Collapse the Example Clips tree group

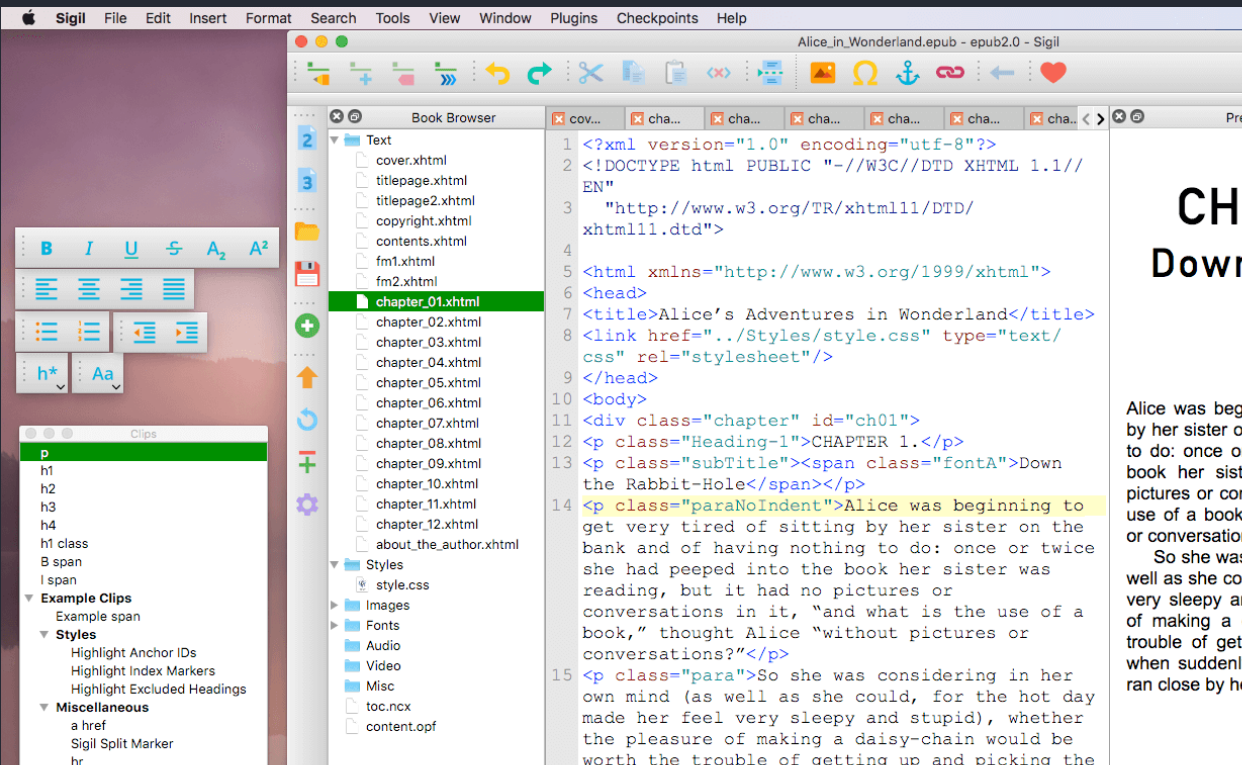point(28,598)
